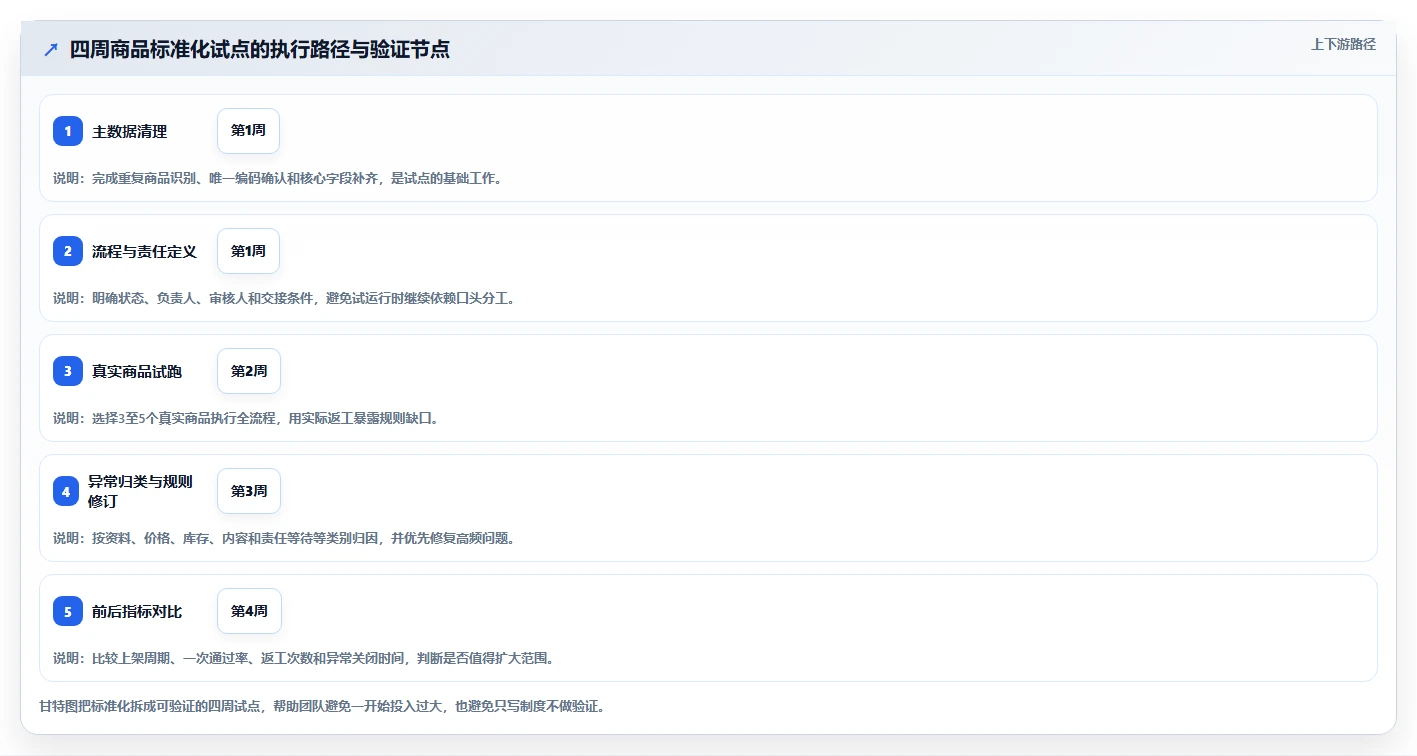The height and width of the screenshot is (756, 1417).
Task: Click the arrow icon beside the title
Action: [51, 49]
